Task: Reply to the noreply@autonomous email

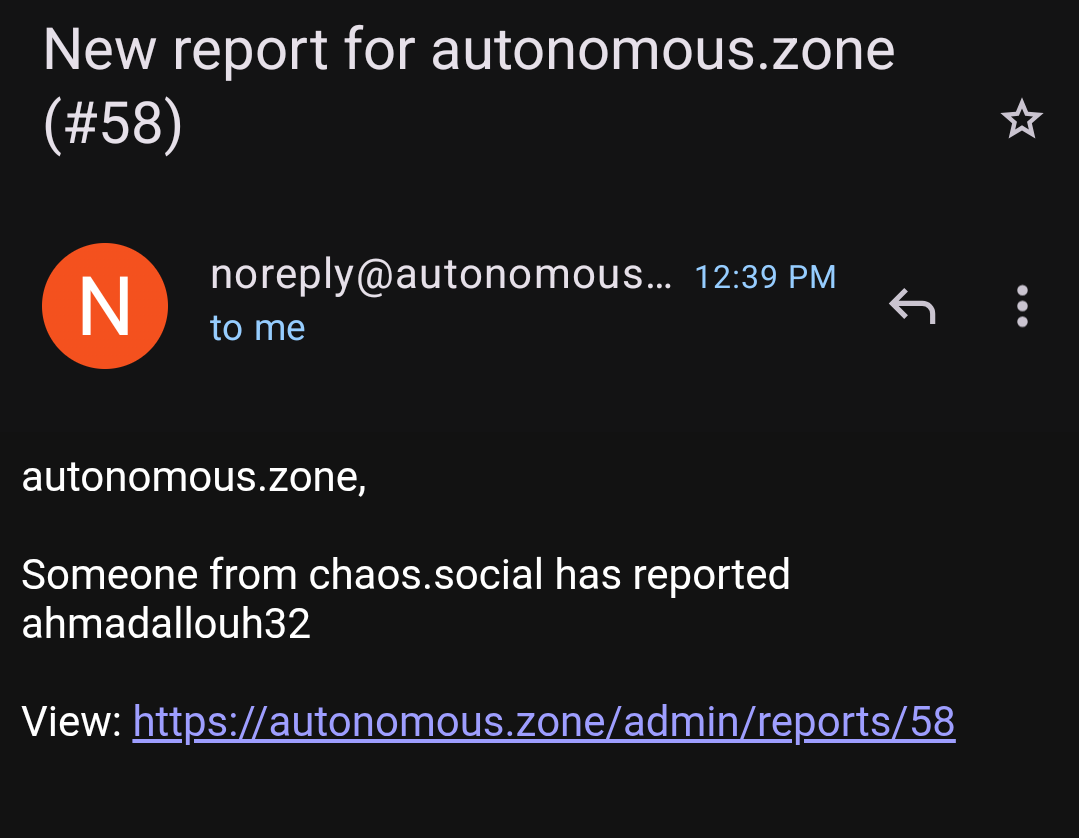Action: pyautogui.click(x=912, y=306)
